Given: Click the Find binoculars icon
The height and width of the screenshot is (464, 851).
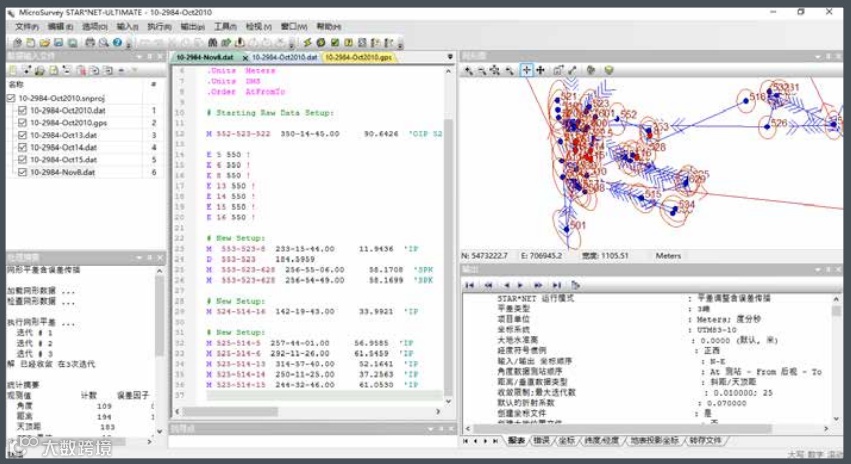Looking at the screenshot, I should click(212, 42).
